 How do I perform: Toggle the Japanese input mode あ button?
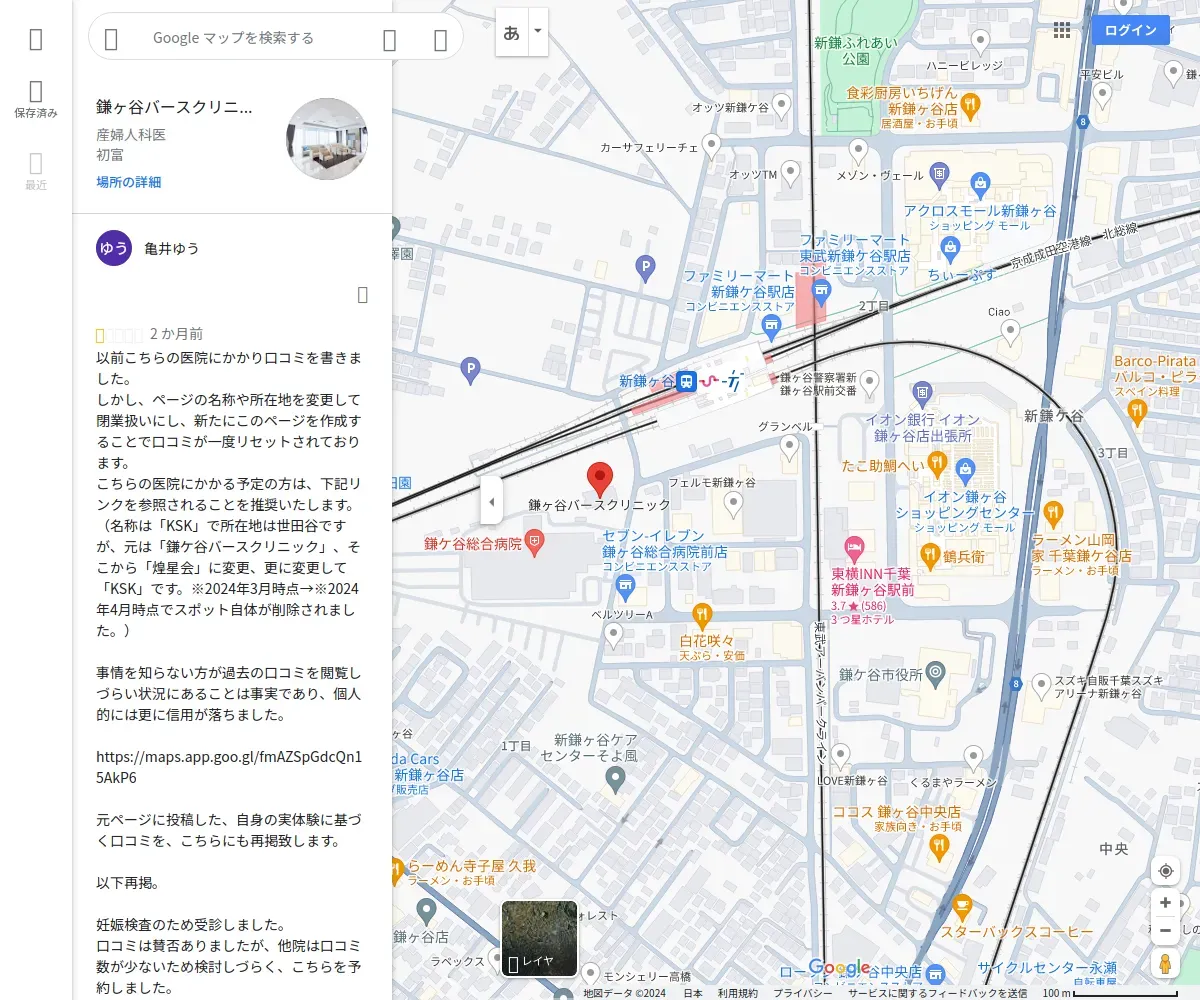coord(512,32)
